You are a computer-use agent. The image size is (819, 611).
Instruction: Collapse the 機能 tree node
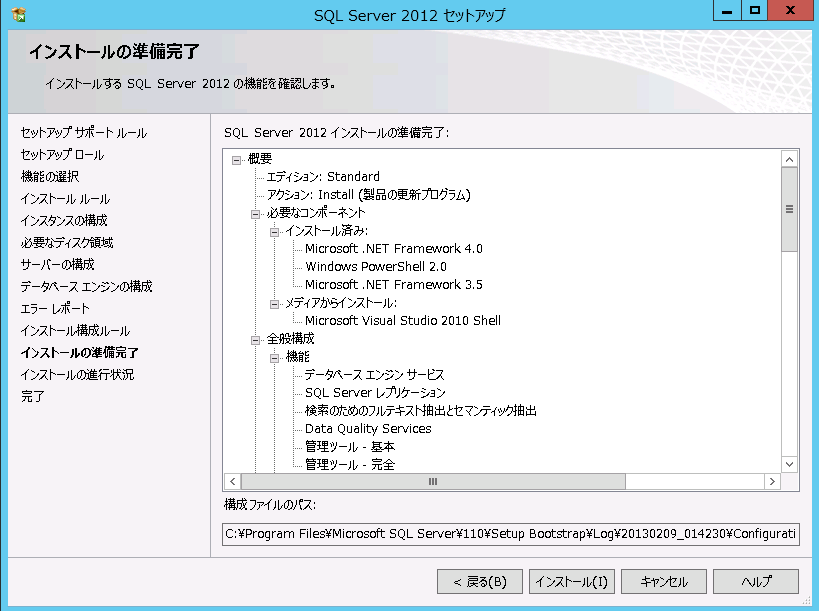click(274, 358)
